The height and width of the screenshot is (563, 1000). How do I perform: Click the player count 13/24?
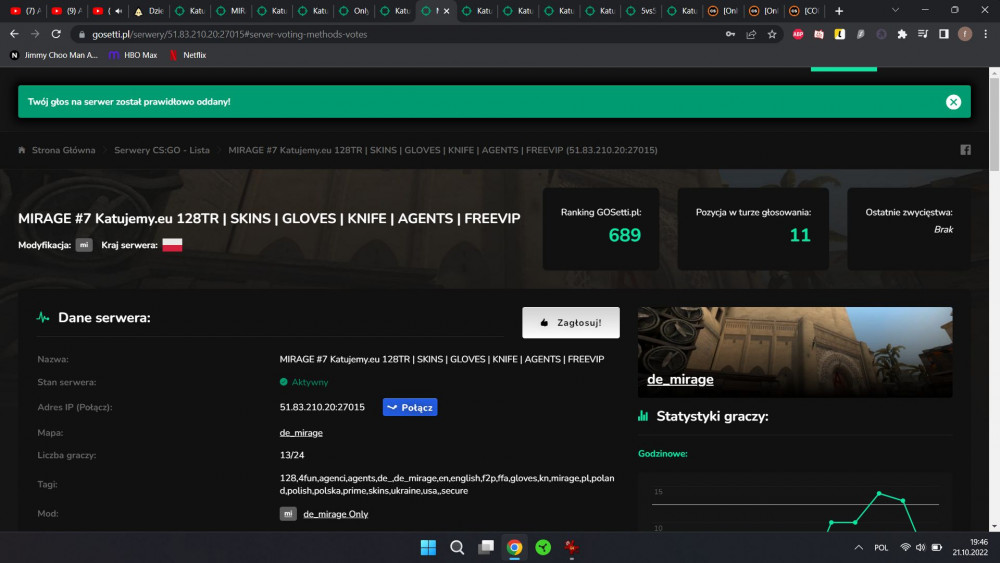tap(291, 455)
